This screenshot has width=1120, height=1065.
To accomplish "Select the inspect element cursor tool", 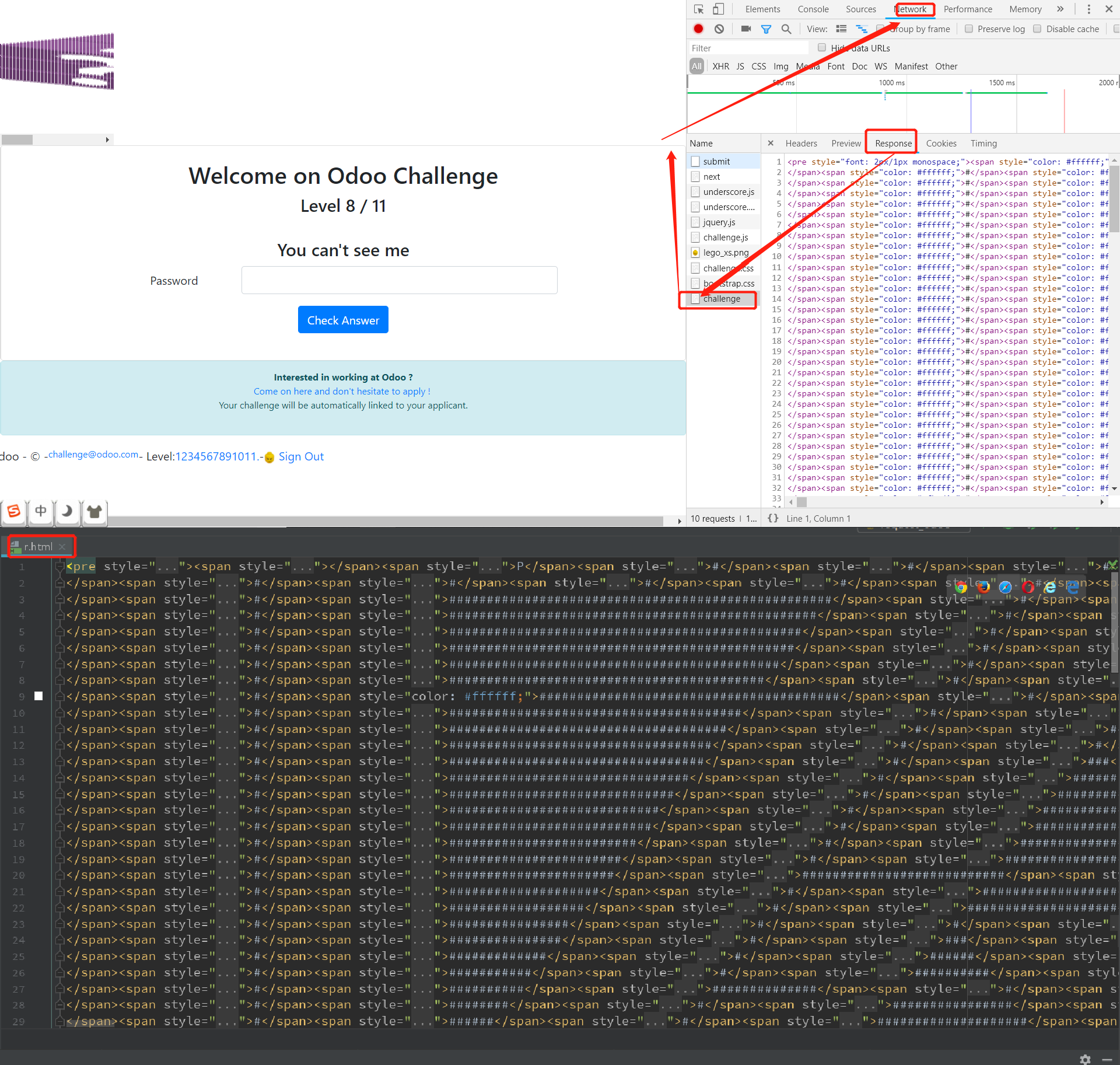I will click(x=699, y=9).
